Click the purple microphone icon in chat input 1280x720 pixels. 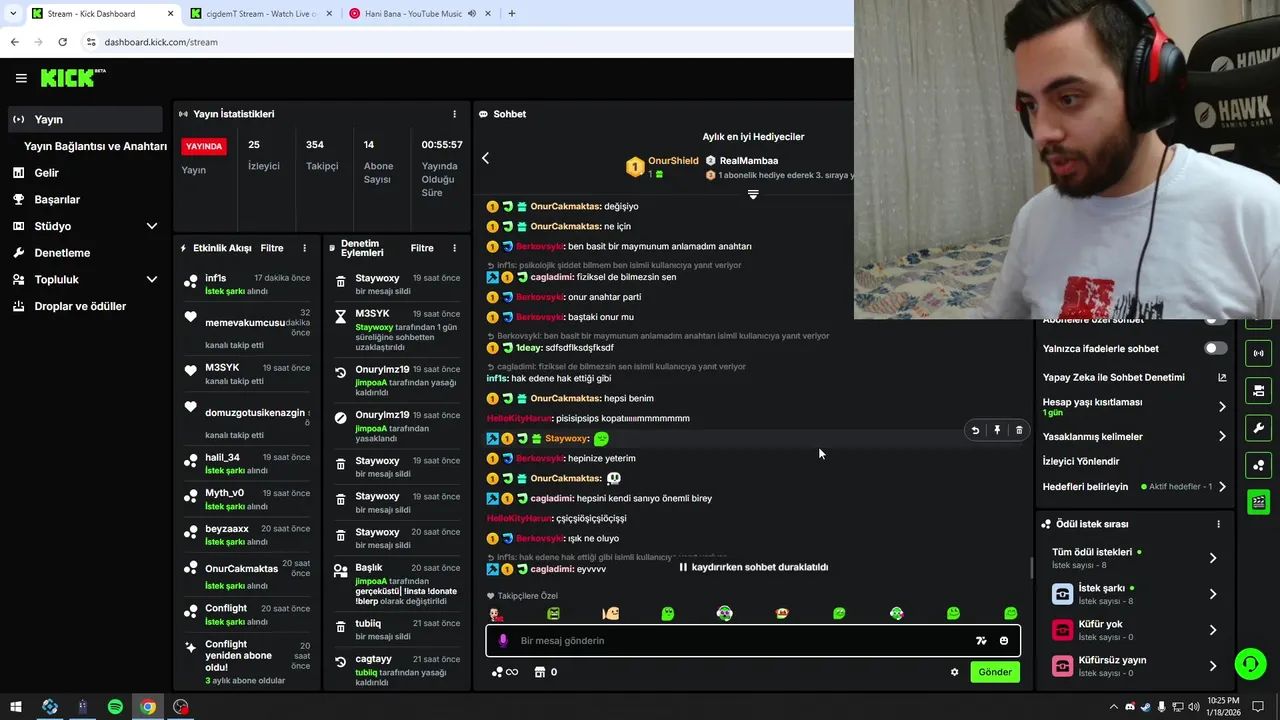(x=503, y=641)
